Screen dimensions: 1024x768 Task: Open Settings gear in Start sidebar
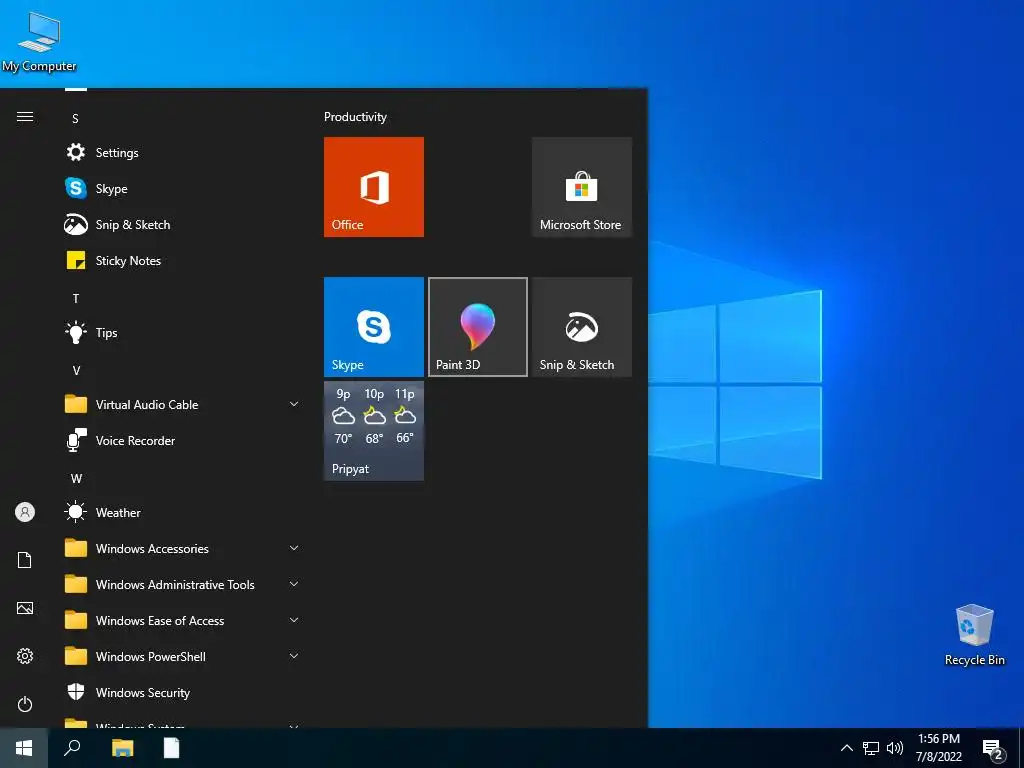(25, 656)
